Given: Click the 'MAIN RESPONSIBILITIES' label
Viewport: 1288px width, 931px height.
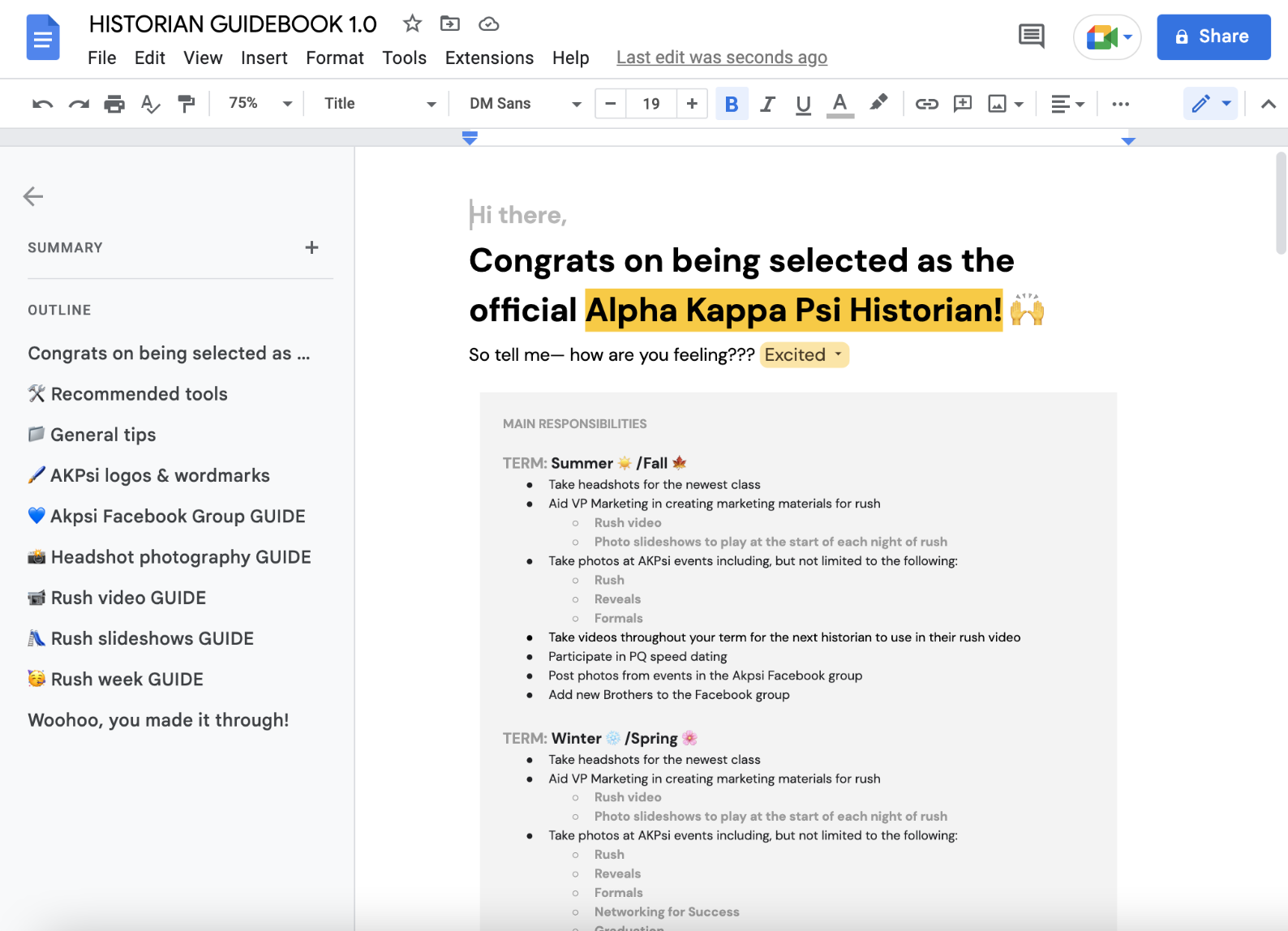Looking at the screenshot, I should click(x=575, y=424).
